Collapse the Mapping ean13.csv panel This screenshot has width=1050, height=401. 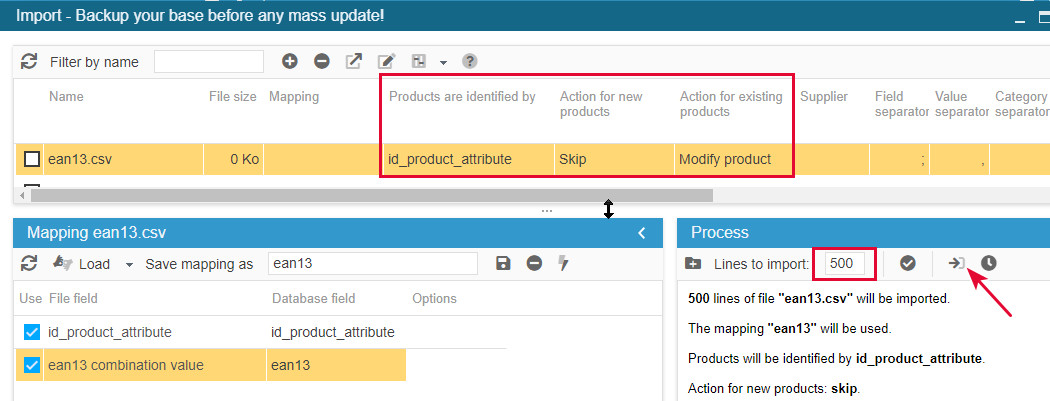point(642,233)
